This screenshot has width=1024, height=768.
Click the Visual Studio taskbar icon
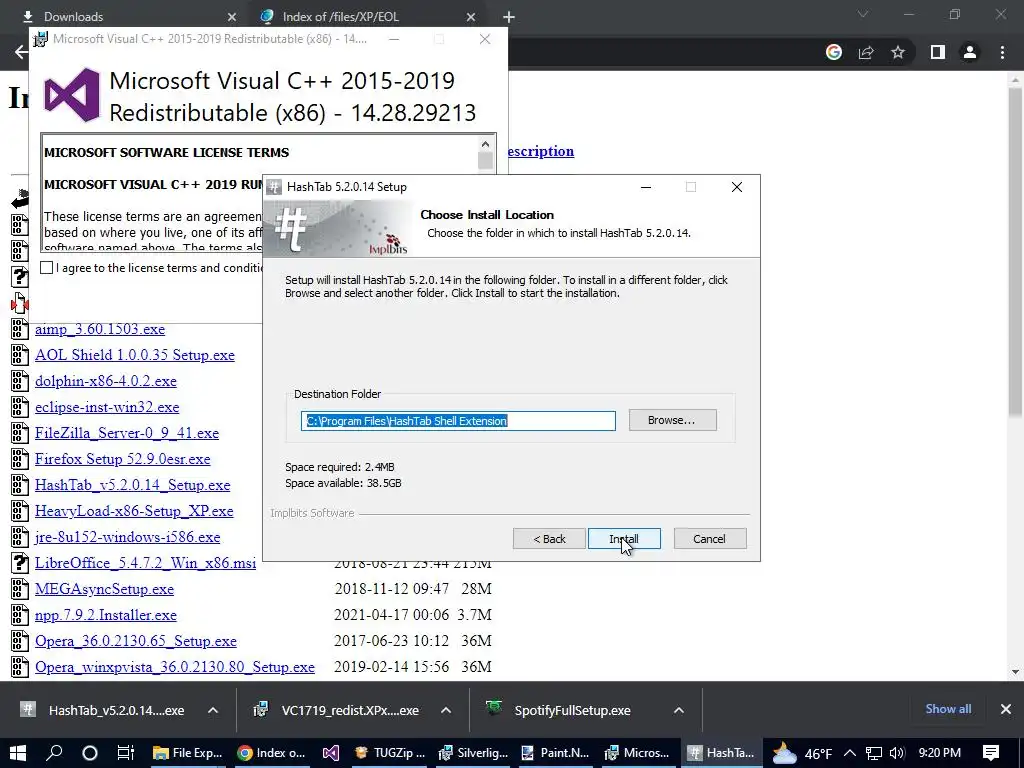point(331,753)
